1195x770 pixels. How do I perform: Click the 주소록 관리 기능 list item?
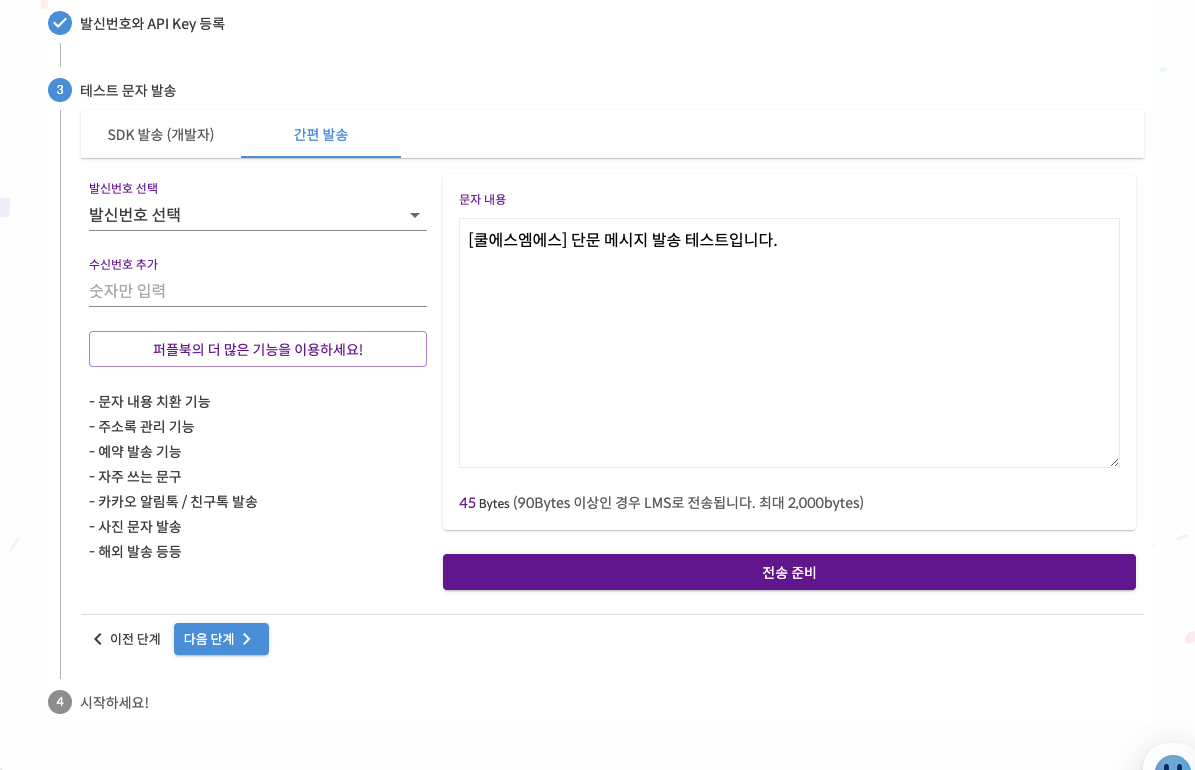[x=142, y=427]
